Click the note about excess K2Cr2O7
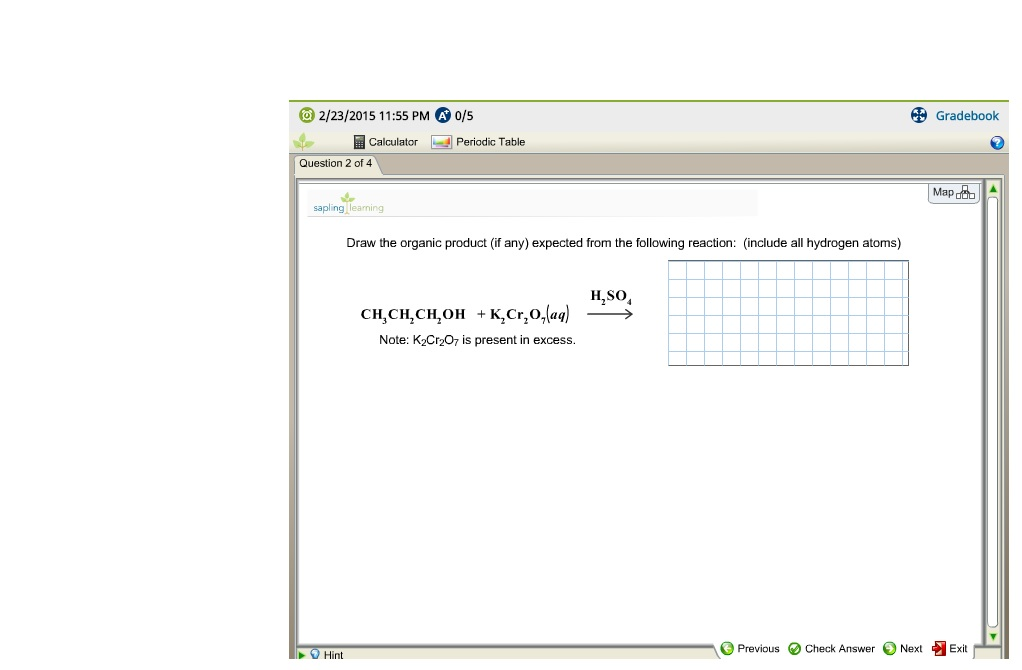The height and width of the screenshot is (670, 1022). pyautogui.click(x=477, y=340)
